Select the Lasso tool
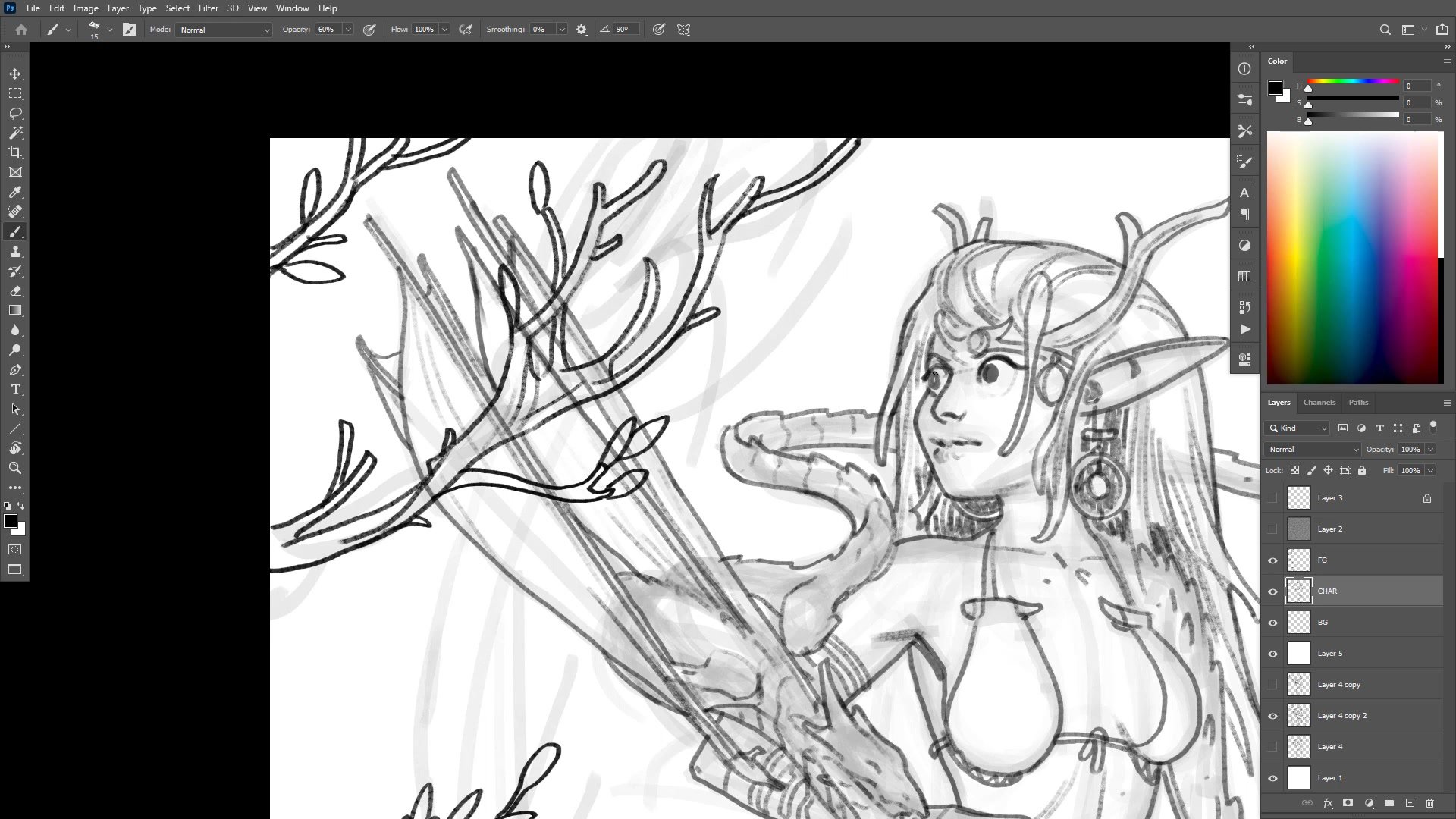Screen dimensions: 1456x819 [x=15, y=113]
